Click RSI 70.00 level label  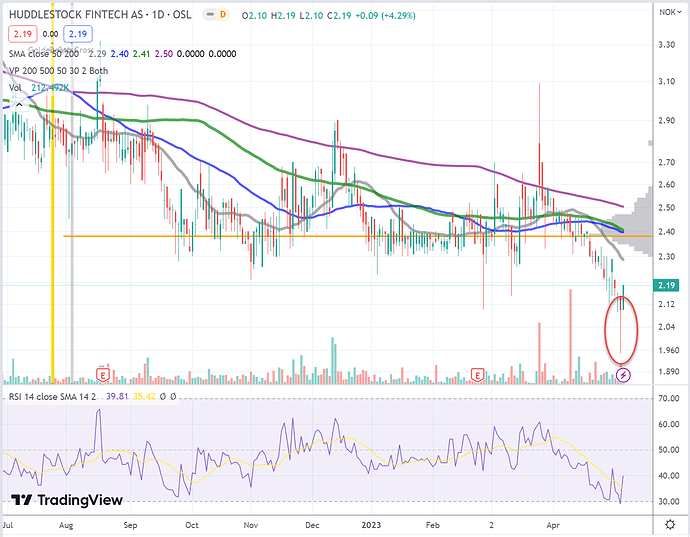pyautogui.click(x=668, y=398)
